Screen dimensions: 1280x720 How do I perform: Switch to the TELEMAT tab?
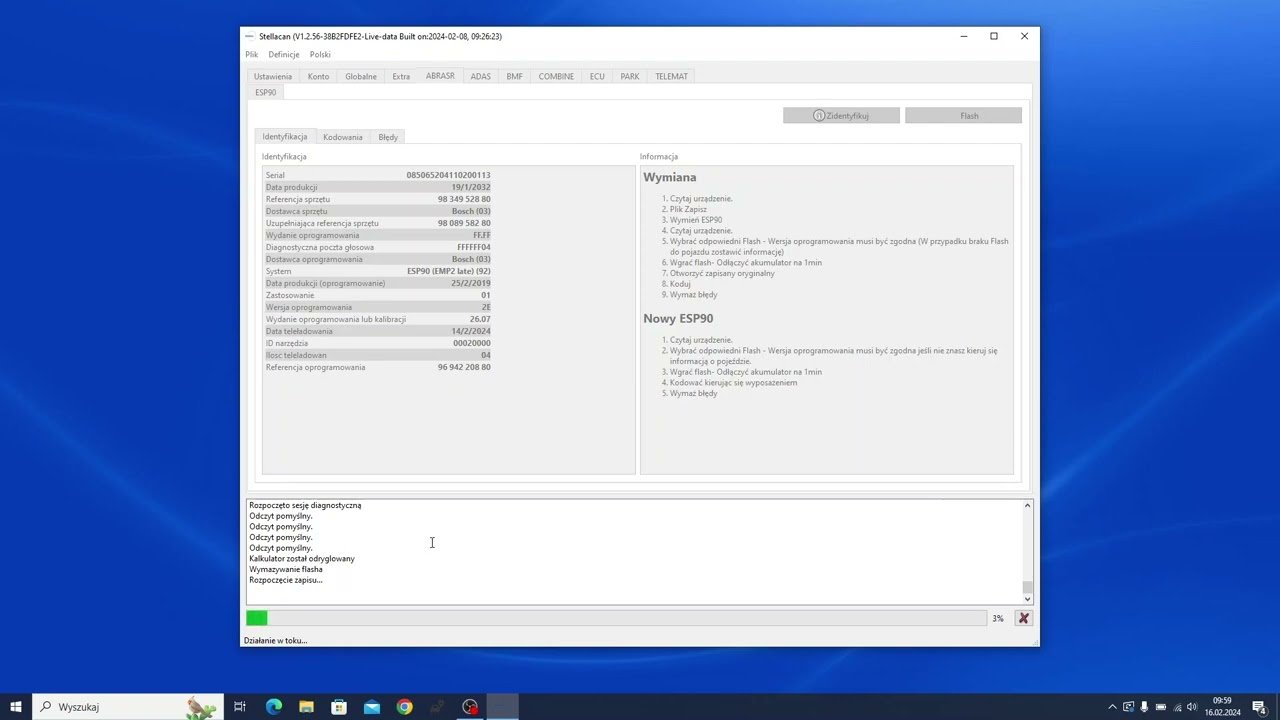(x=671, y=76)
